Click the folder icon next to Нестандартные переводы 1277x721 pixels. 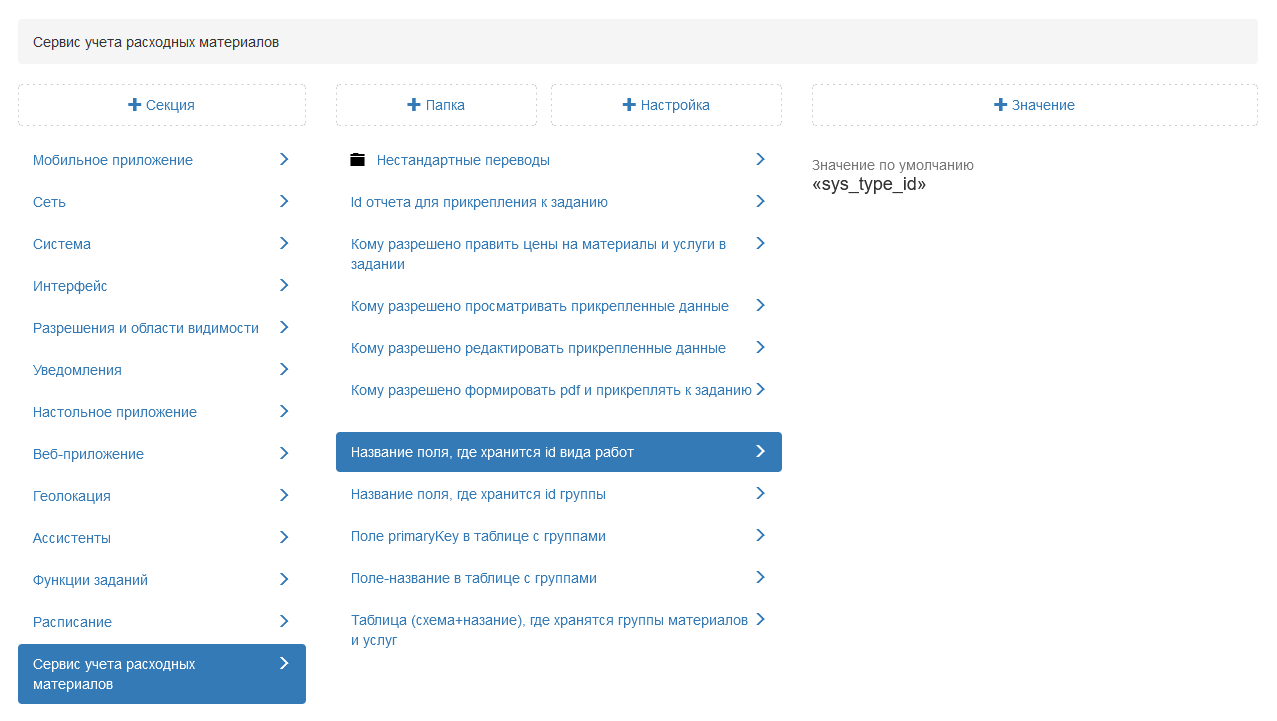357,160
